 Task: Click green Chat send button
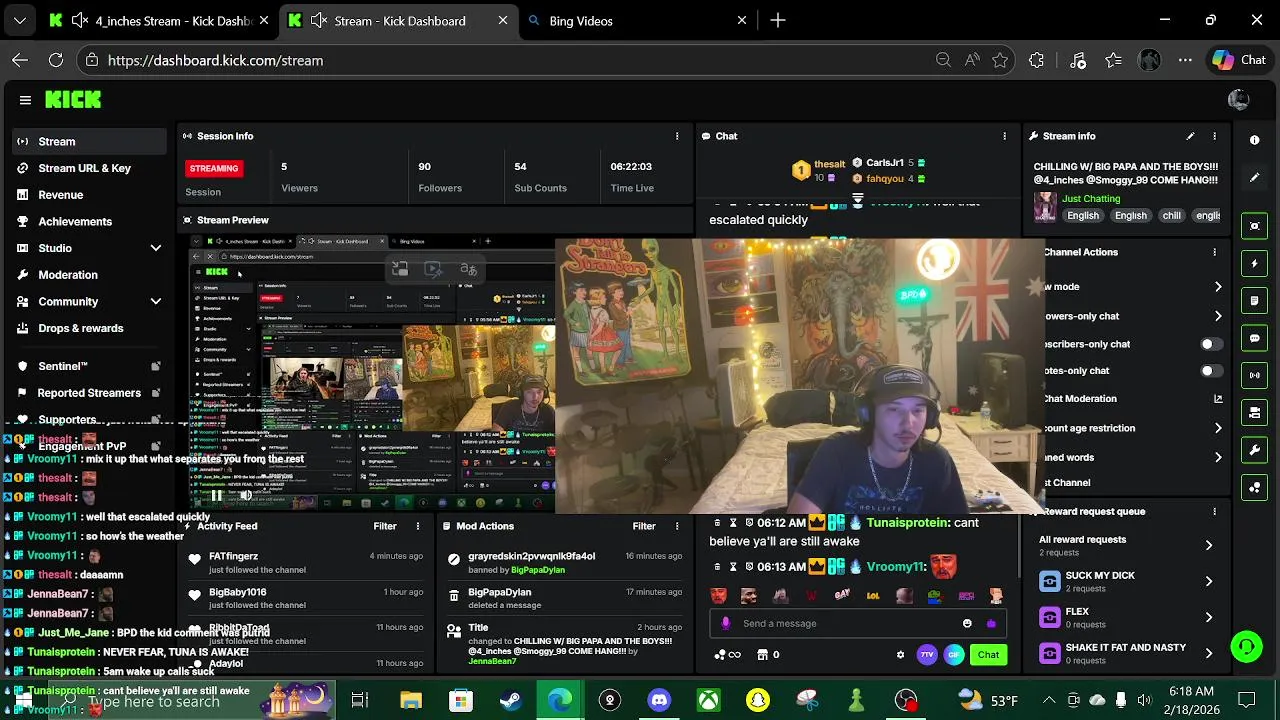(x=988, y=655)
